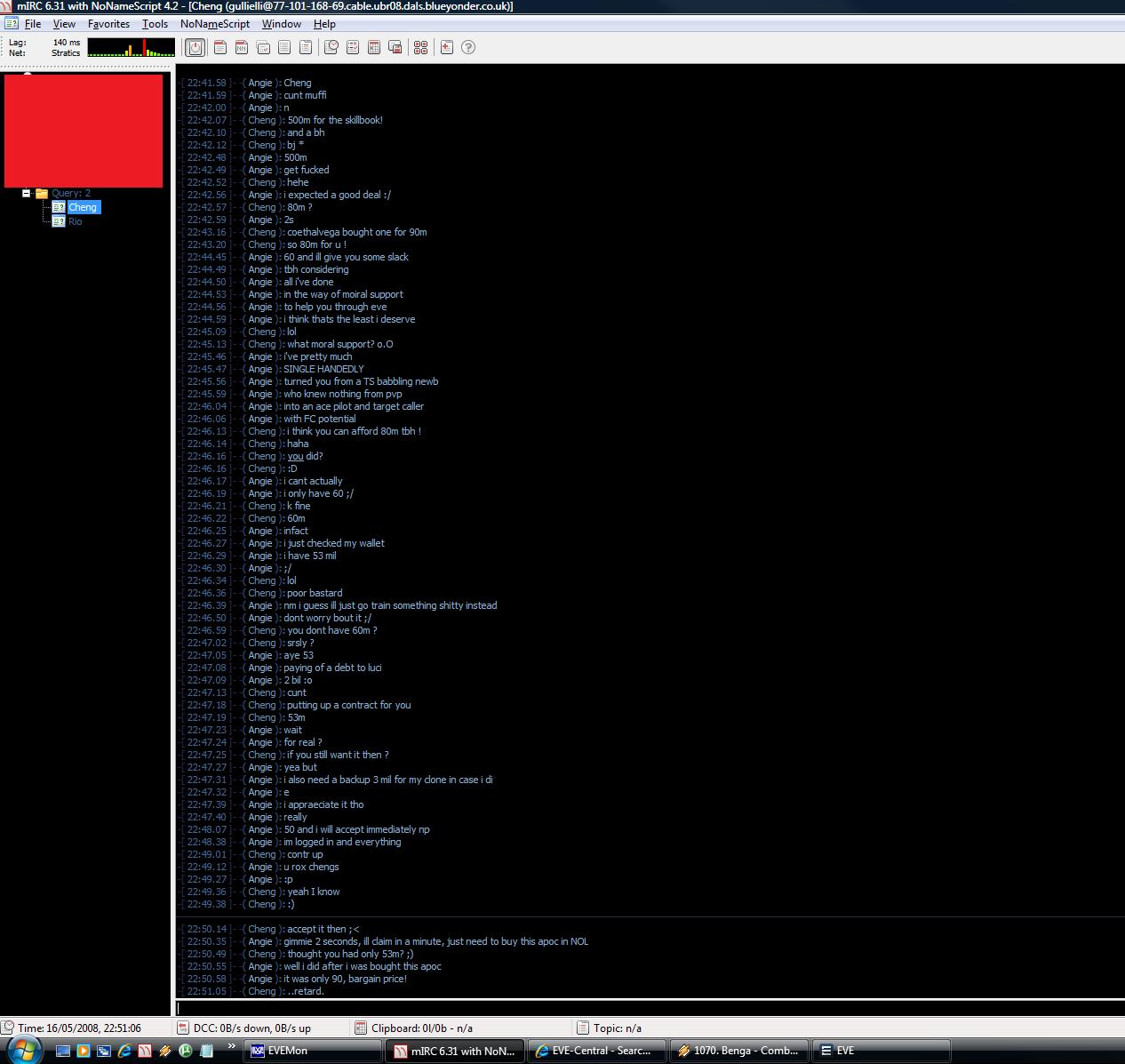Open the Window menu
The height and width of the screenshot is (1064, 1125).
click(x=281, y=24)
